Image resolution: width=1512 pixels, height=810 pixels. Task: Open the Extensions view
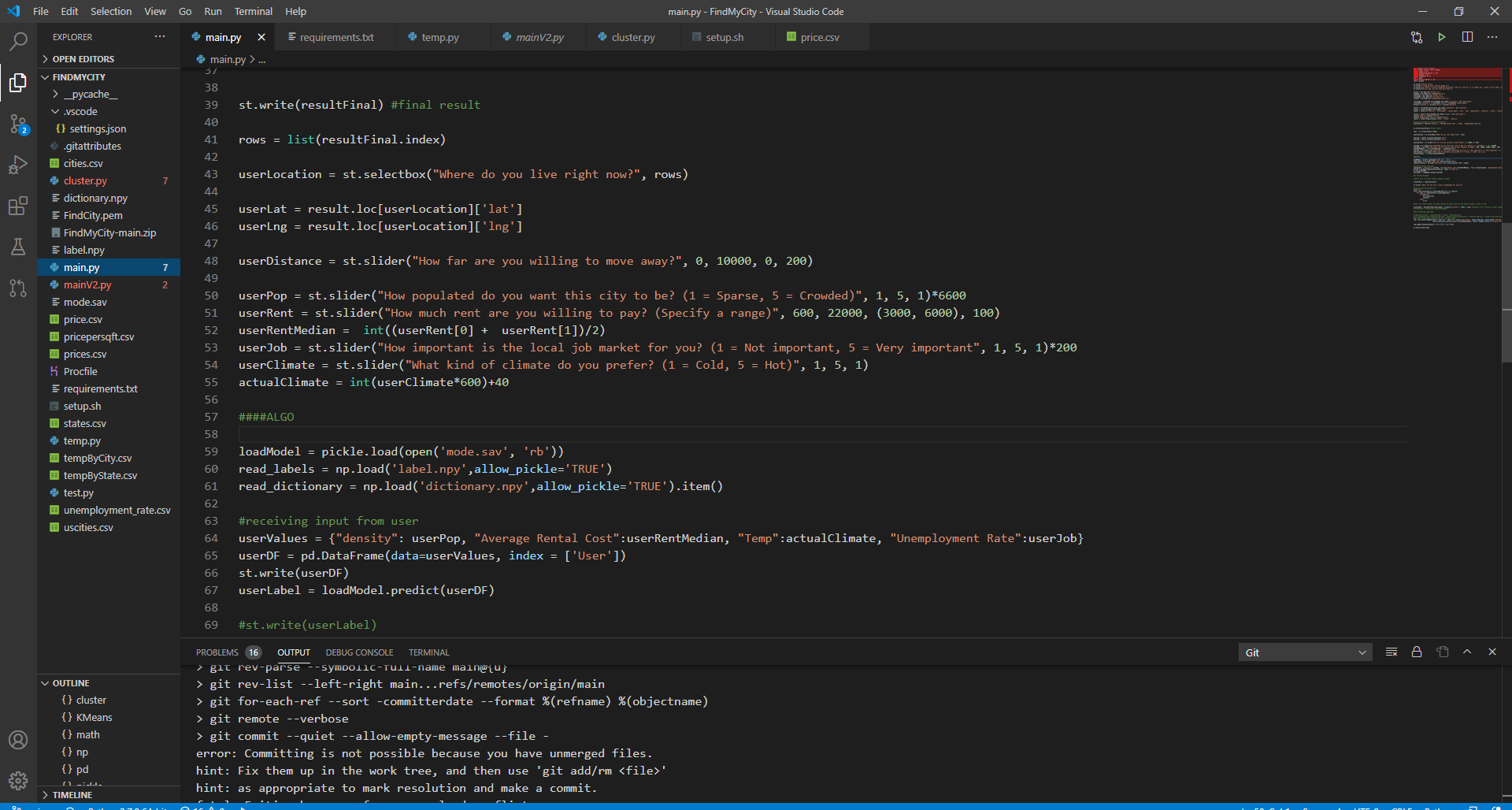18,206
